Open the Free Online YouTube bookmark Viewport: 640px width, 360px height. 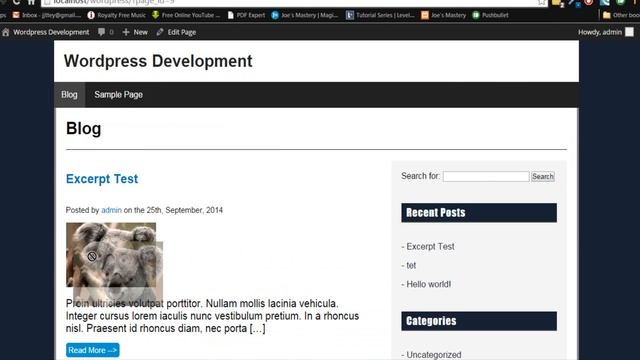186,15
